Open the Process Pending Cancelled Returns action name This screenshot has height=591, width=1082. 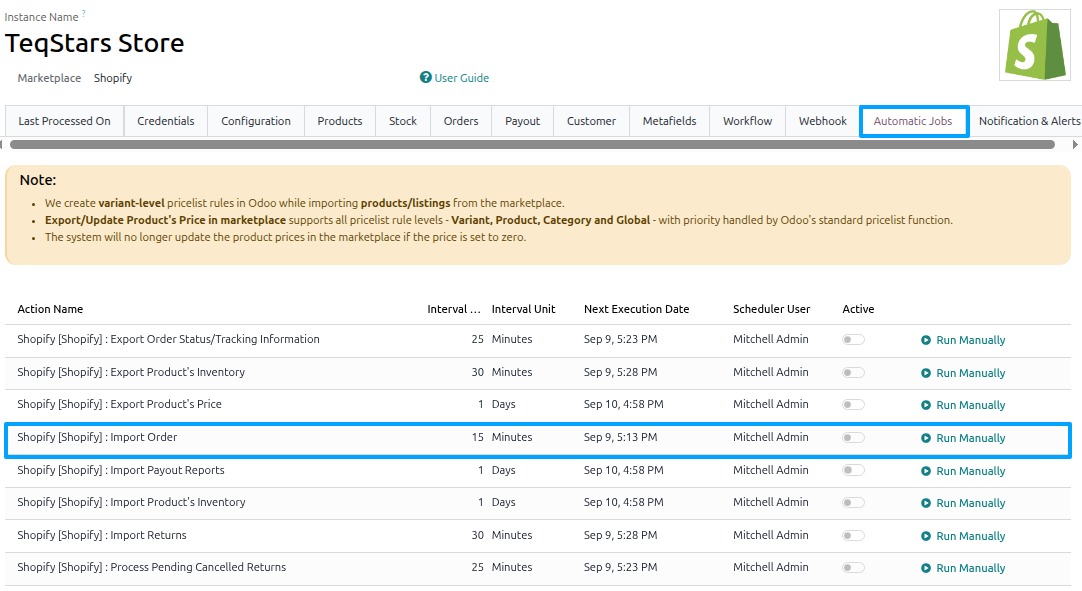point(152,567)
